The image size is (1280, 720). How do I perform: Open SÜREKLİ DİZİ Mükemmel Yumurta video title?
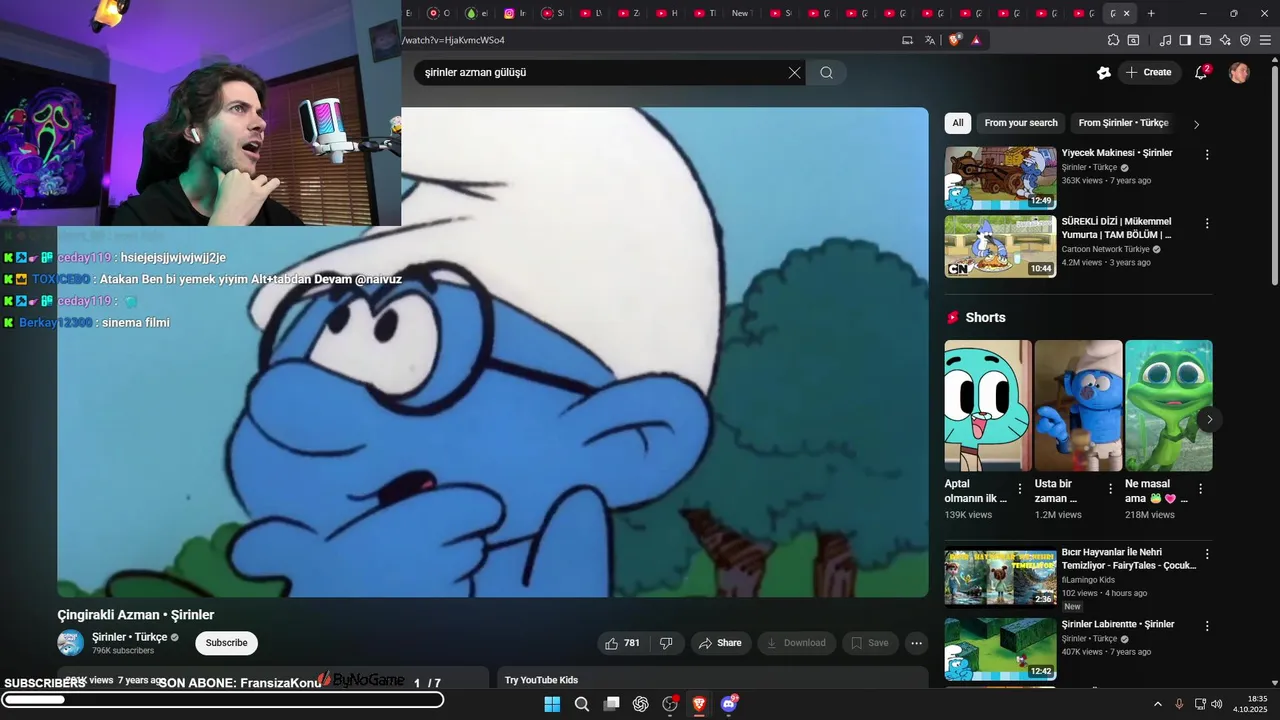tap(1116, 228)
